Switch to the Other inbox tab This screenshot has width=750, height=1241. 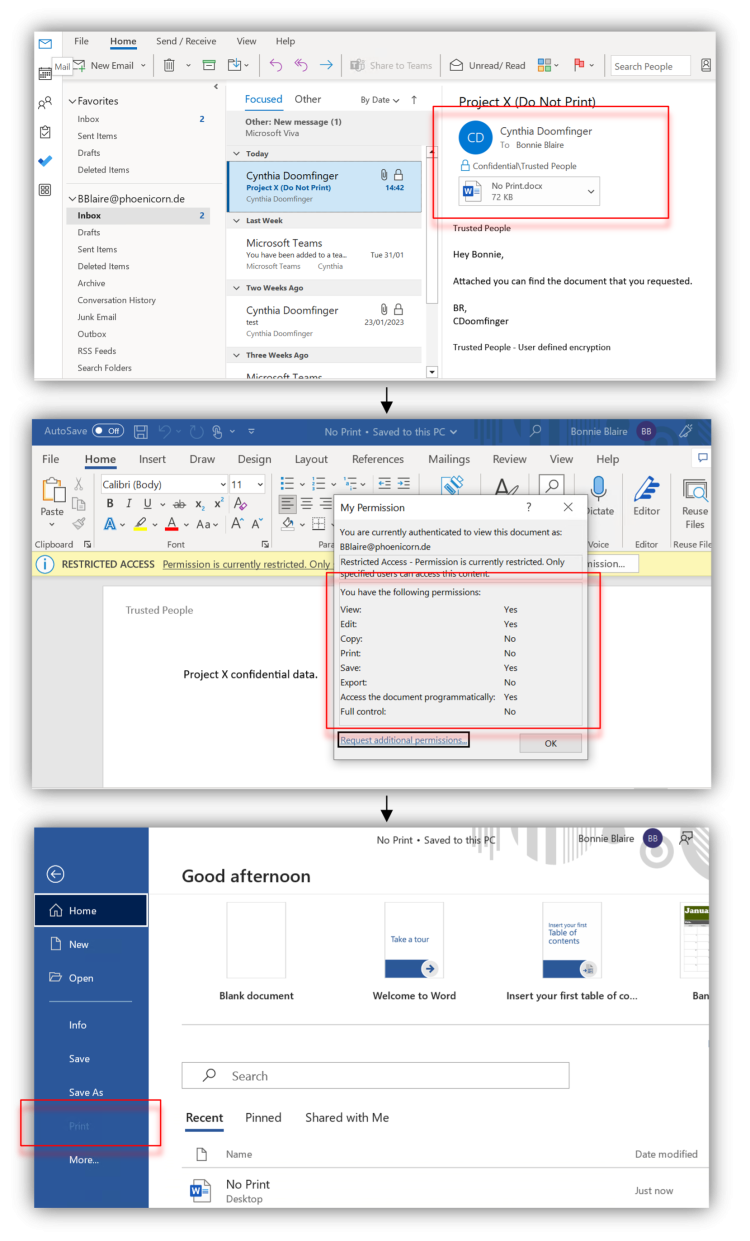click(x=308, y=99)
